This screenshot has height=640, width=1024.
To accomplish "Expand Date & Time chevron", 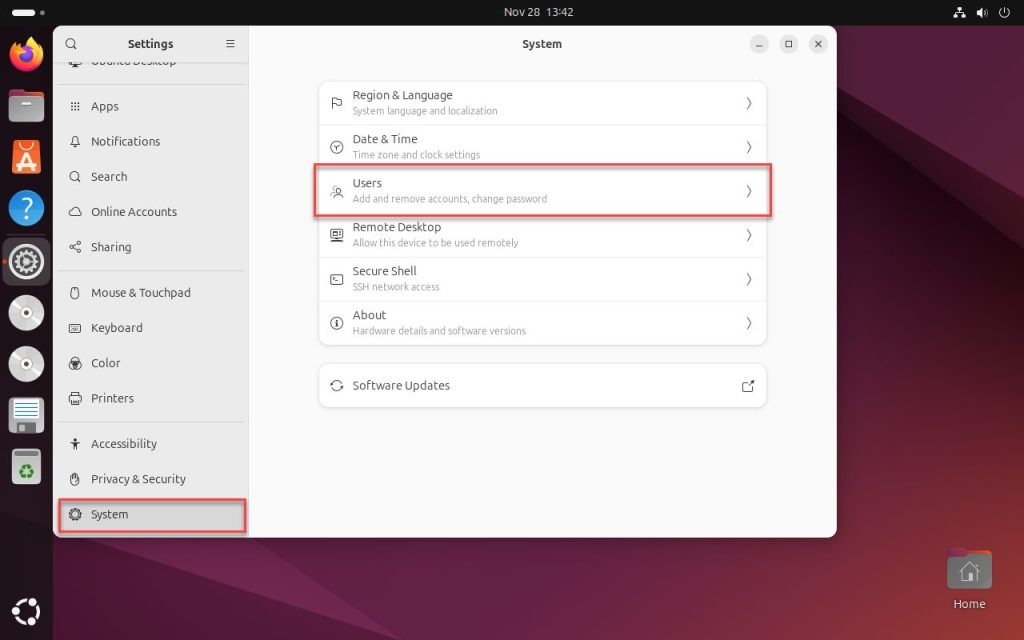I will coord(748,147).
